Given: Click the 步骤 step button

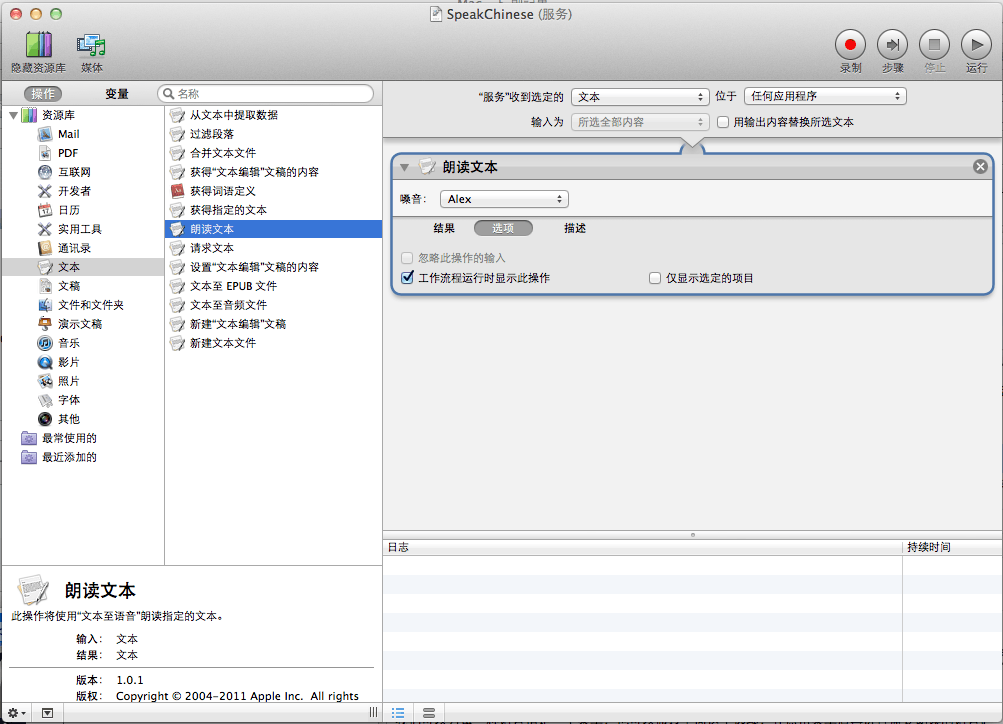Looking at the screenshot, I should click(x=892, y=45).
